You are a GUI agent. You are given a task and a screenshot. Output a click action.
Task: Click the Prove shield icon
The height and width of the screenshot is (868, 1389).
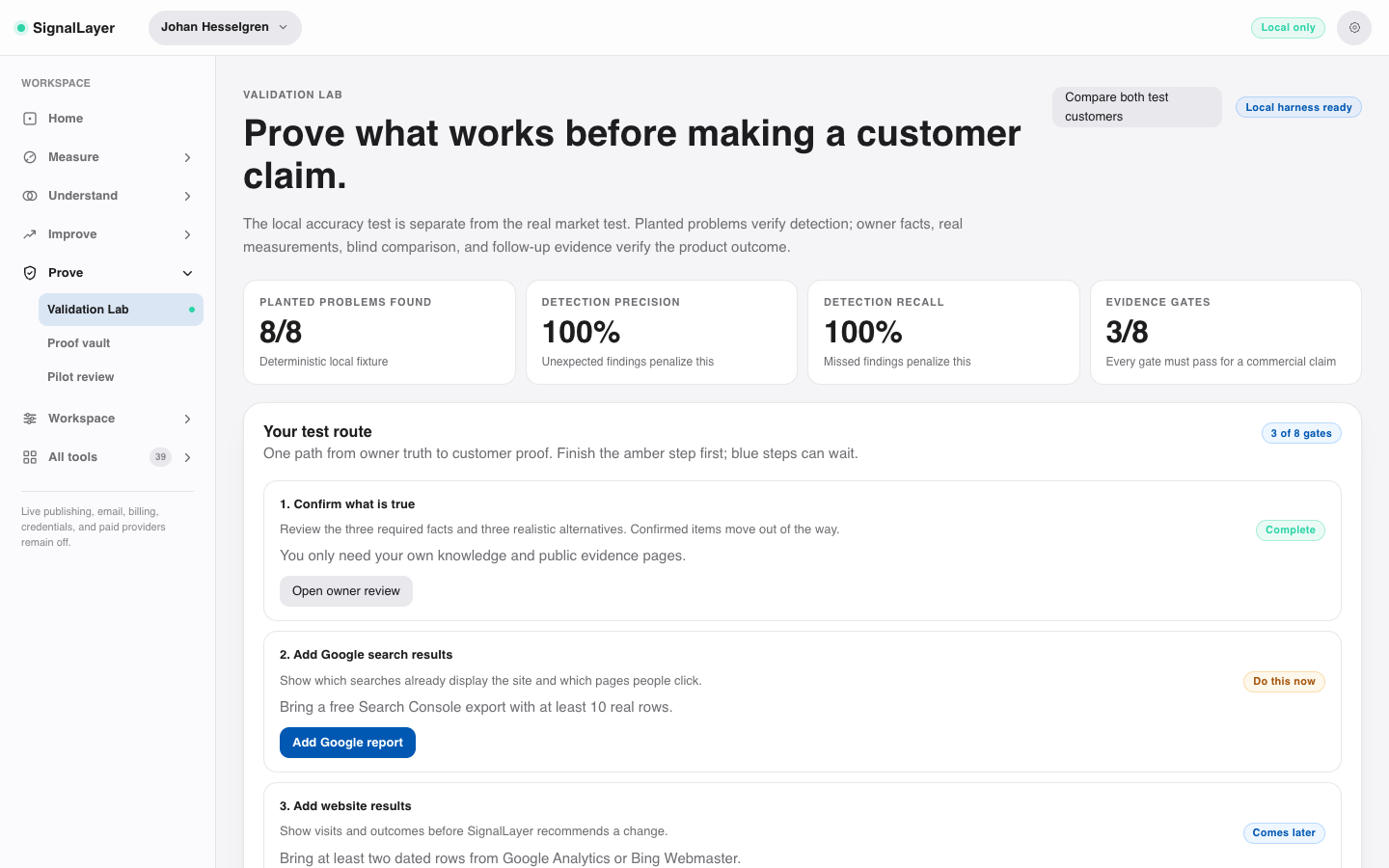tap(30, 273)
